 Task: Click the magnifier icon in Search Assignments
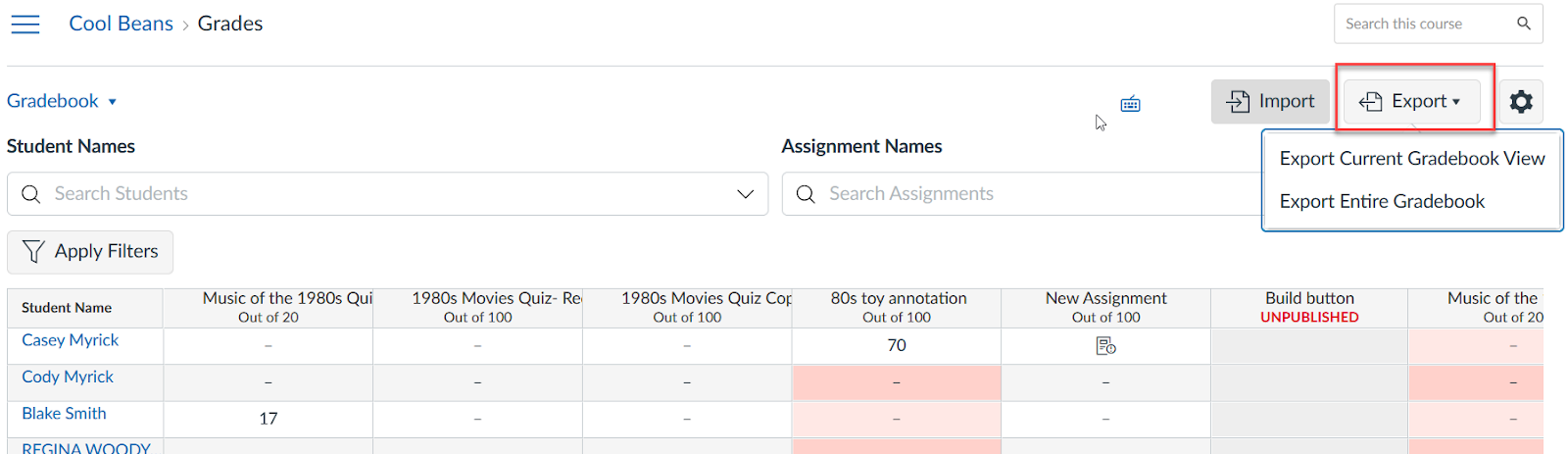point(806,194)
